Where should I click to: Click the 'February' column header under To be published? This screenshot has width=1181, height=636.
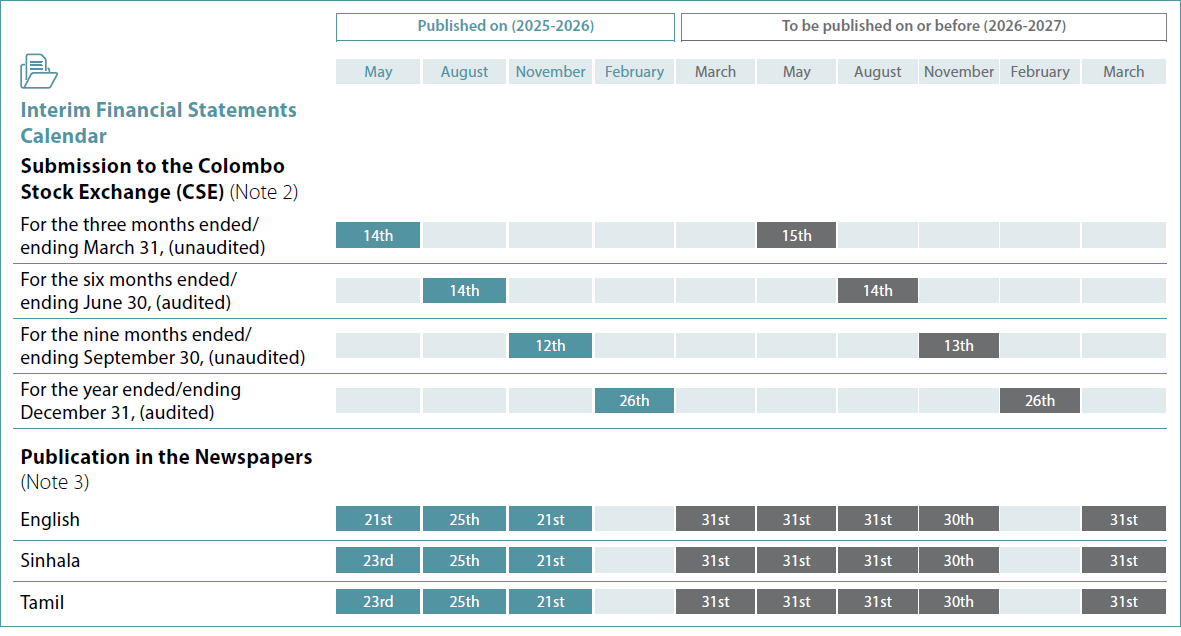(x=1039, y=72)
